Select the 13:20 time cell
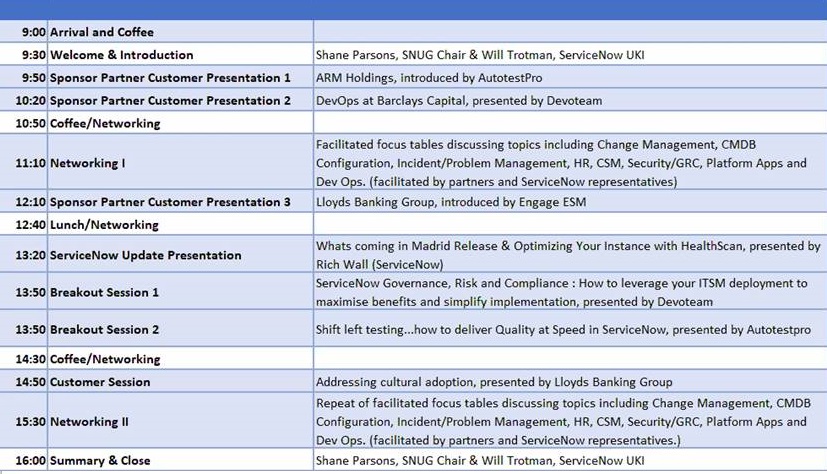This screenshot has height=474, width=827. 24,254
